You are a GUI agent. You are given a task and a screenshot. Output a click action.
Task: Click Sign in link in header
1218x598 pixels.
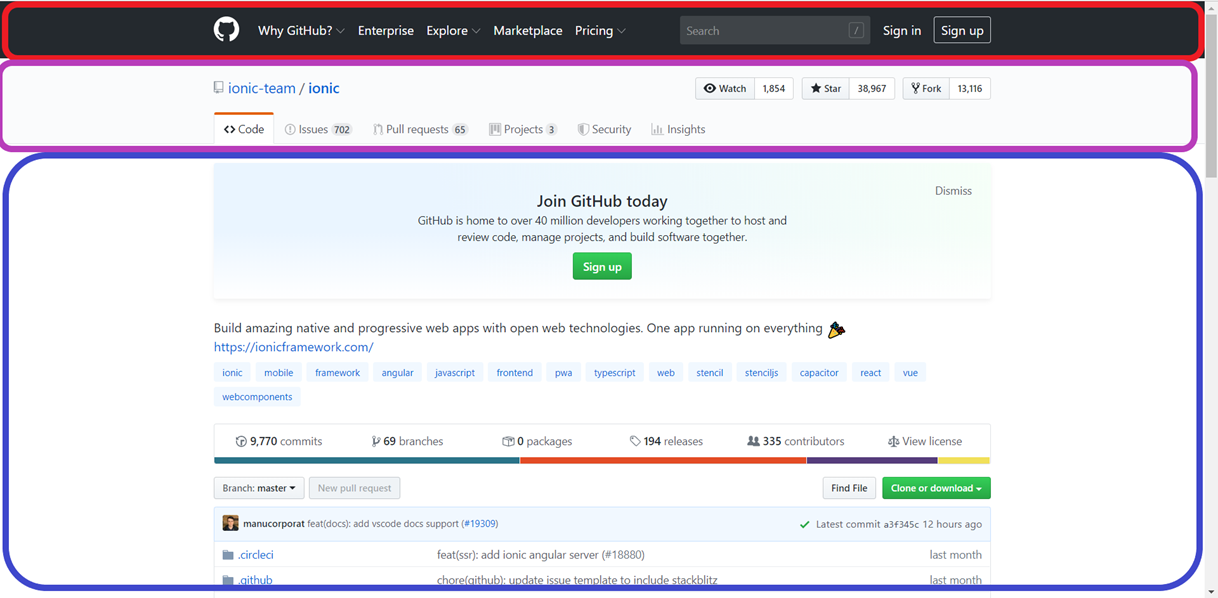point(902,31)
